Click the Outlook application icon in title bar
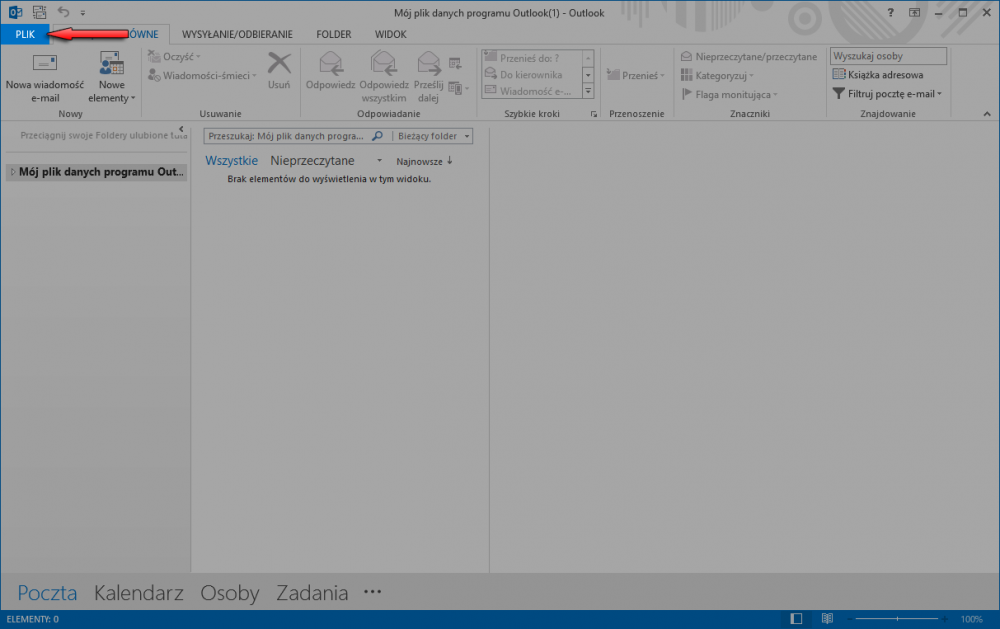This screenshot has height=629, width=1000. tap(15, 12)
